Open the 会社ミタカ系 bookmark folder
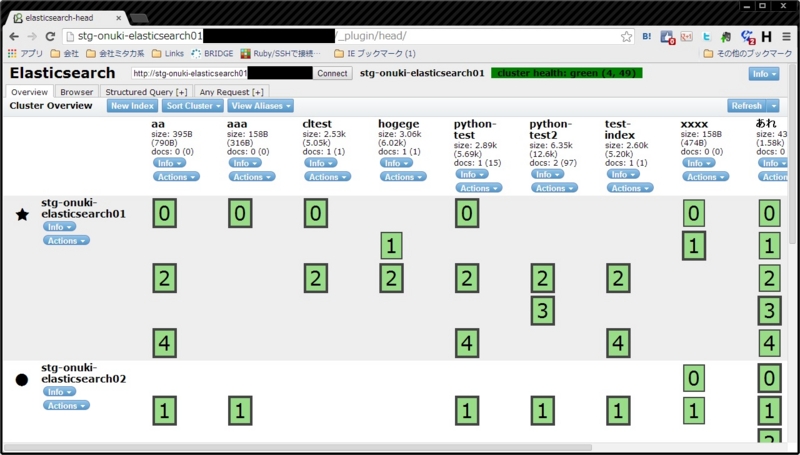The image size is (800, 455). pyautogui.click(x=116, y=53)
